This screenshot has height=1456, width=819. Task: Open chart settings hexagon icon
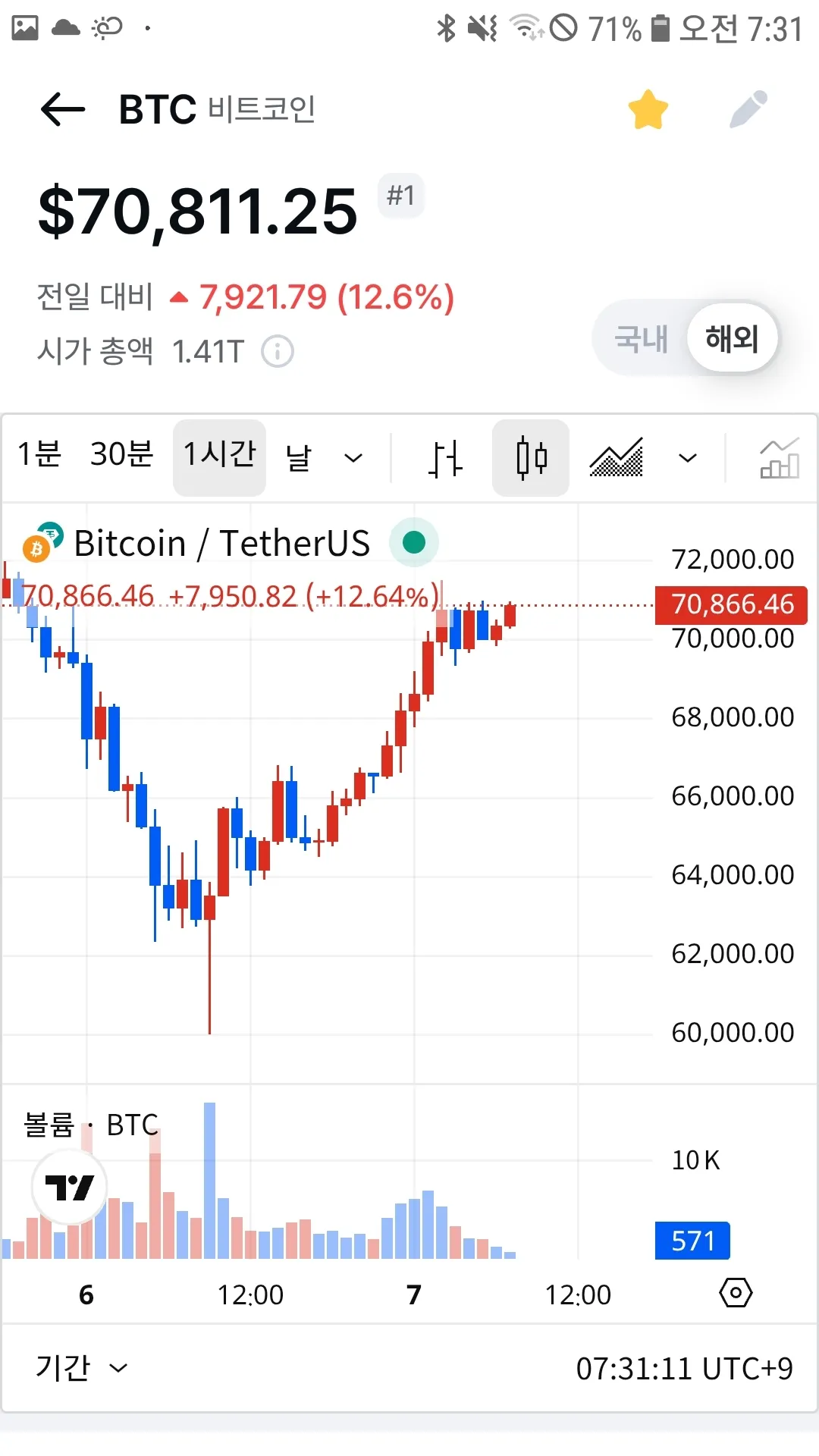click(x=735, y=1293)
